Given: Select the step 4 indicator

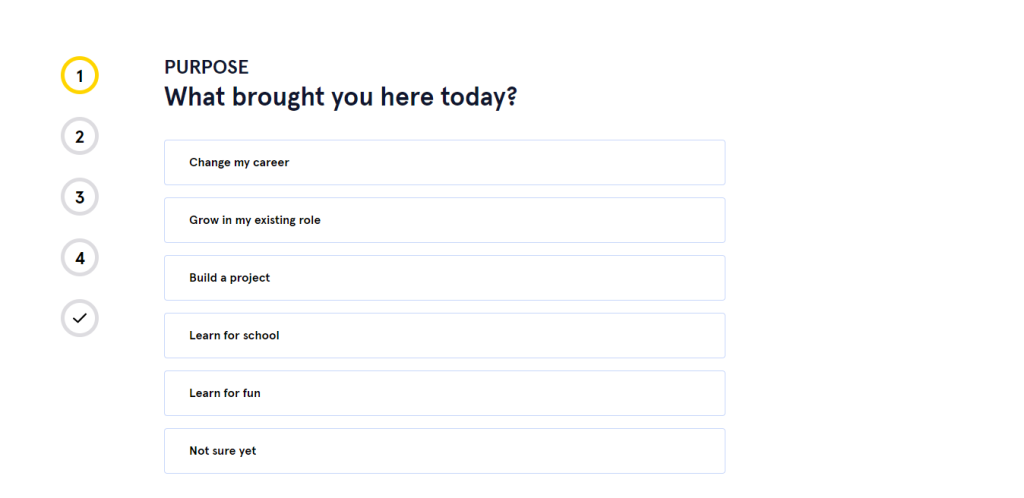Looking at the screenshot, I should tap(80, 258).
